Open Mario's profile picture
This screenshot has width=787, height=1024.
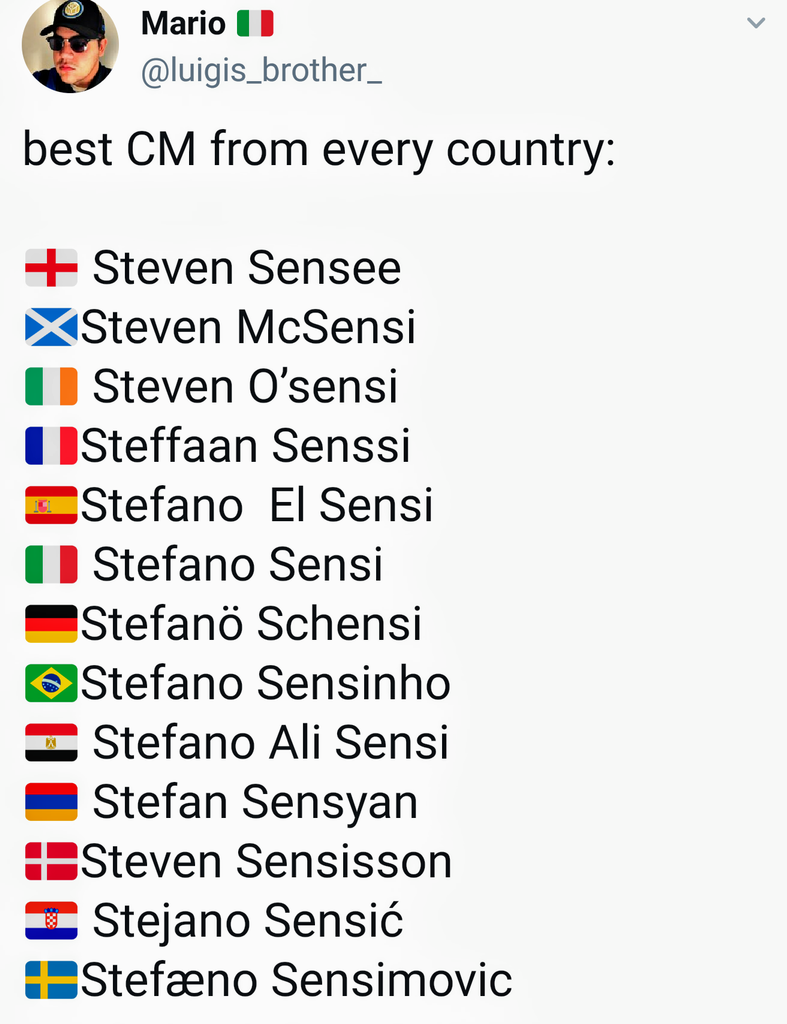70,45
